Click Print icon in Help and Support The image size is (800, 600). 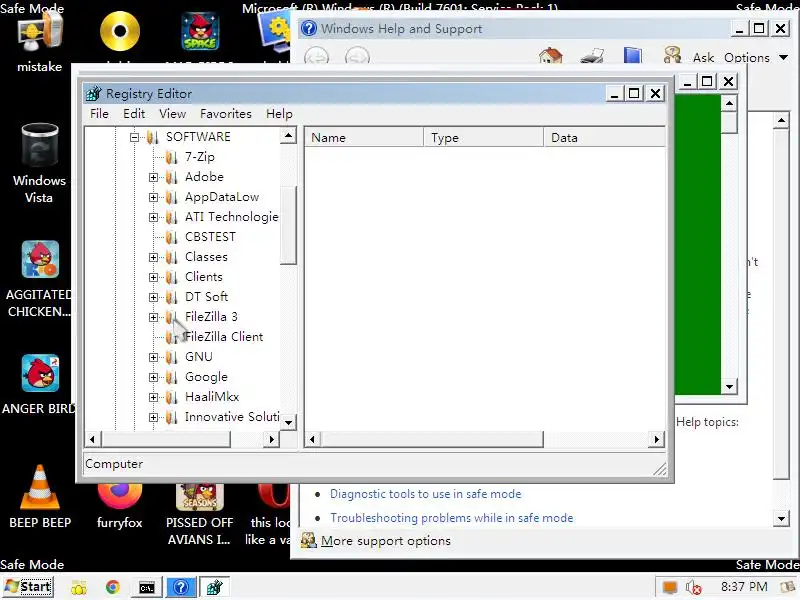point(592,55)
